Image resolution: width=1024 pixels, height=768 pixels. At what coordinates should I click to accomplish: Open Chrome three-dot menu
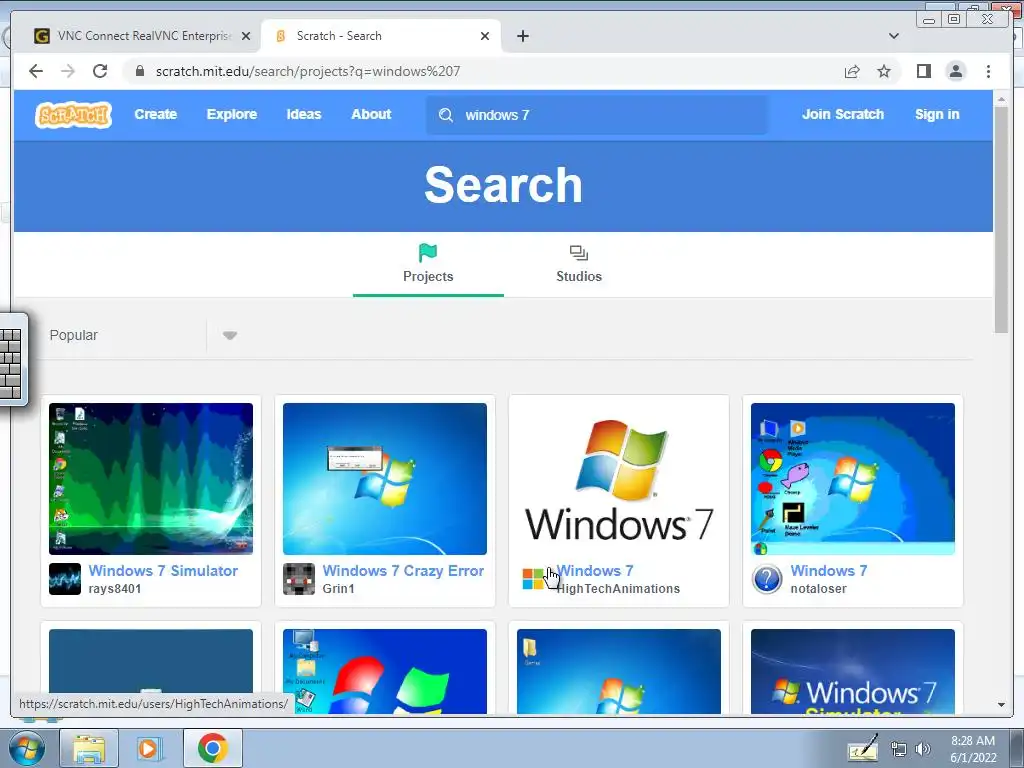click(x=988, y=71)
